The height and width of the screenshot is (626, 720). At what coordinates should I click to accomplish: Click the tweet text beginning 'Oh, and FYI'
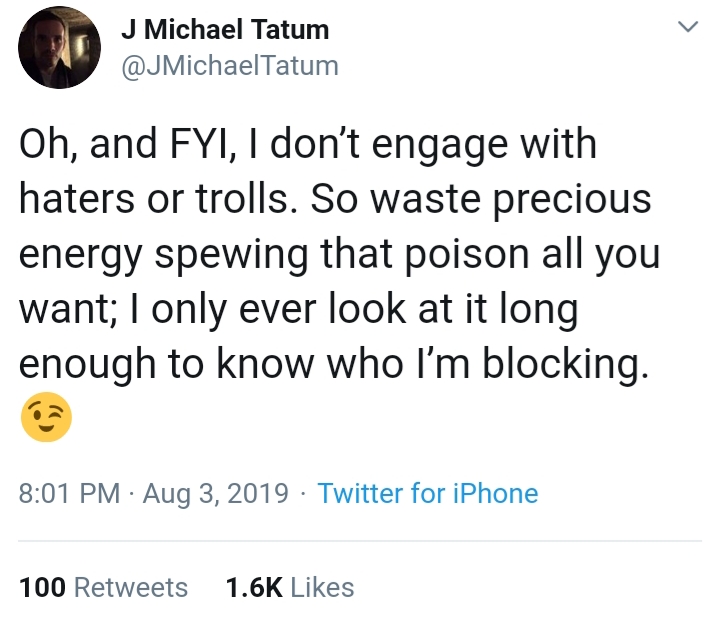(339, 254)
